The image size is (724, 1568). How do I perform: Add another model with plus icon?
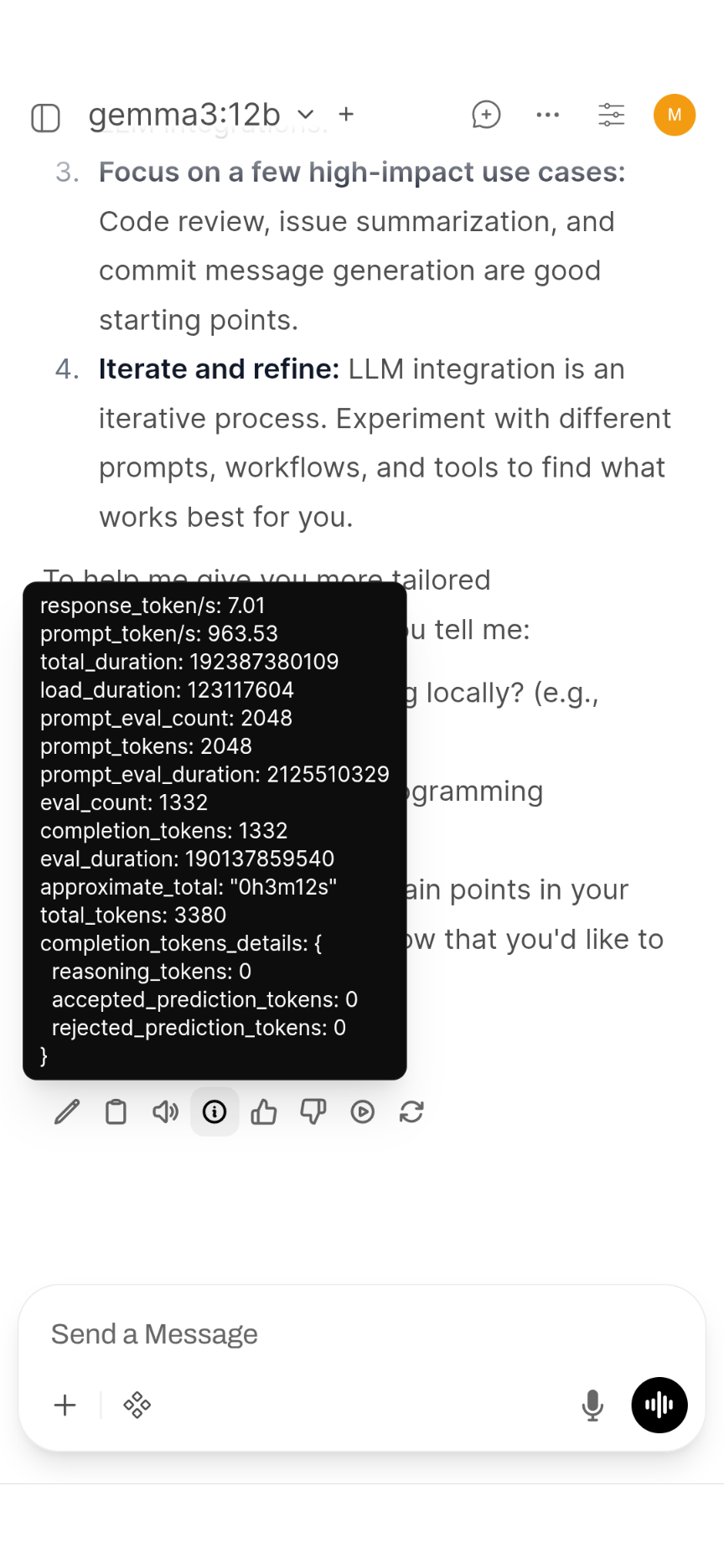pyautogui.click(x=346, y=114)
